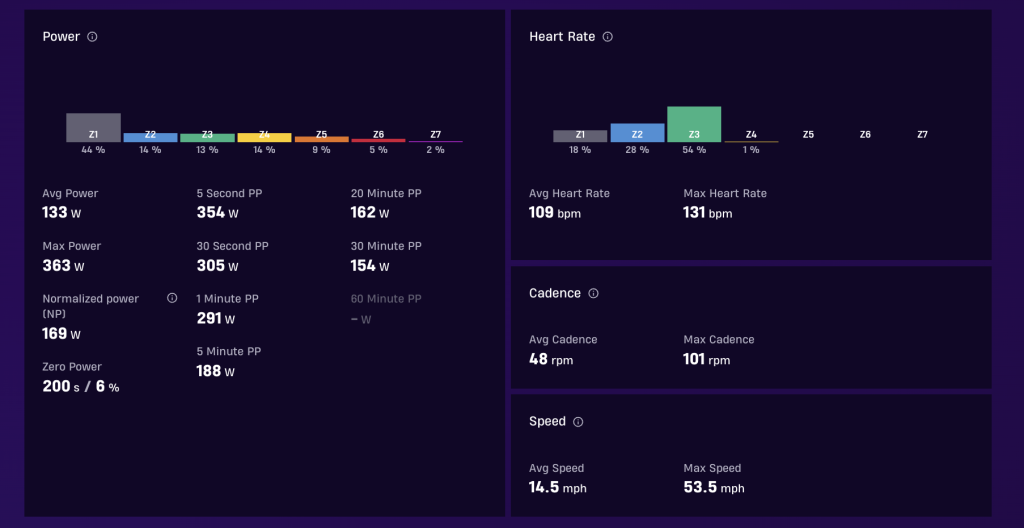The width and height of the screenshot is (1024, 528).
Task: Select the Power Z1 gray bar
Action: pyautogui.click(x=93, y=127)
